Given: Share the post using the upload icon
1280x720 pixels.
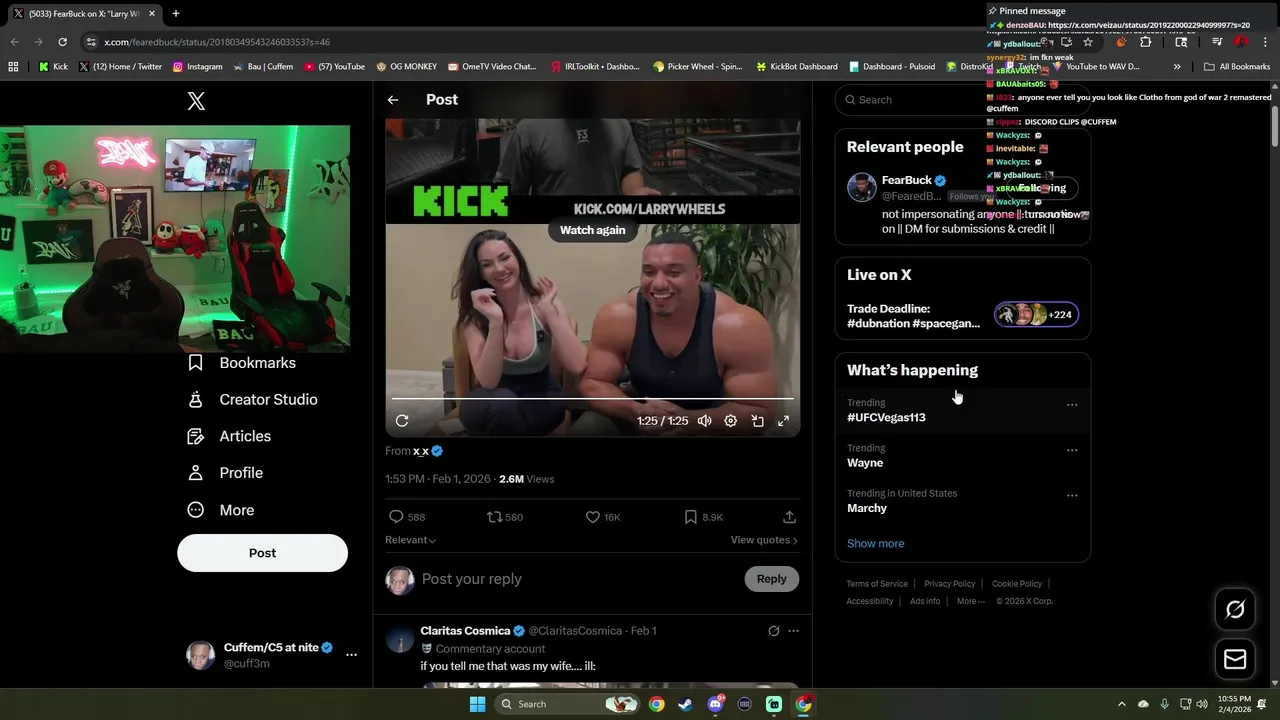Looking at the screenshot, I should (789, 517).
